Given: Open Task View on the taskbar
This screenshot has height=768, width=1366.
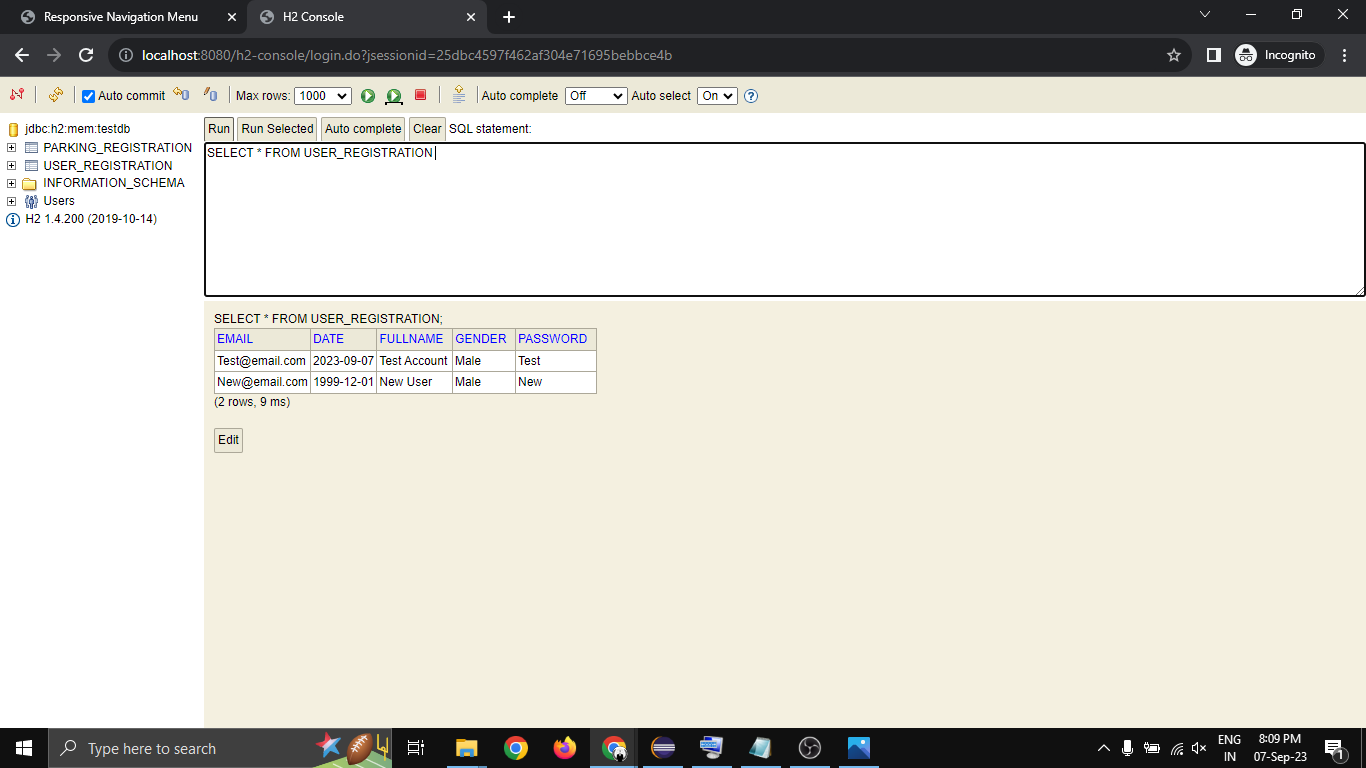Looking at the screenshot, I should [x=416, y=748].
